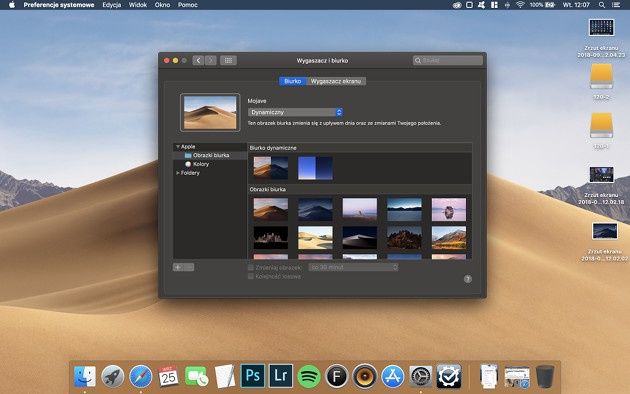Open the downloads stack with Safari badge in Dock
This screenshot has height=394, width=630.
pyautogui.click(x=517, y=378)
